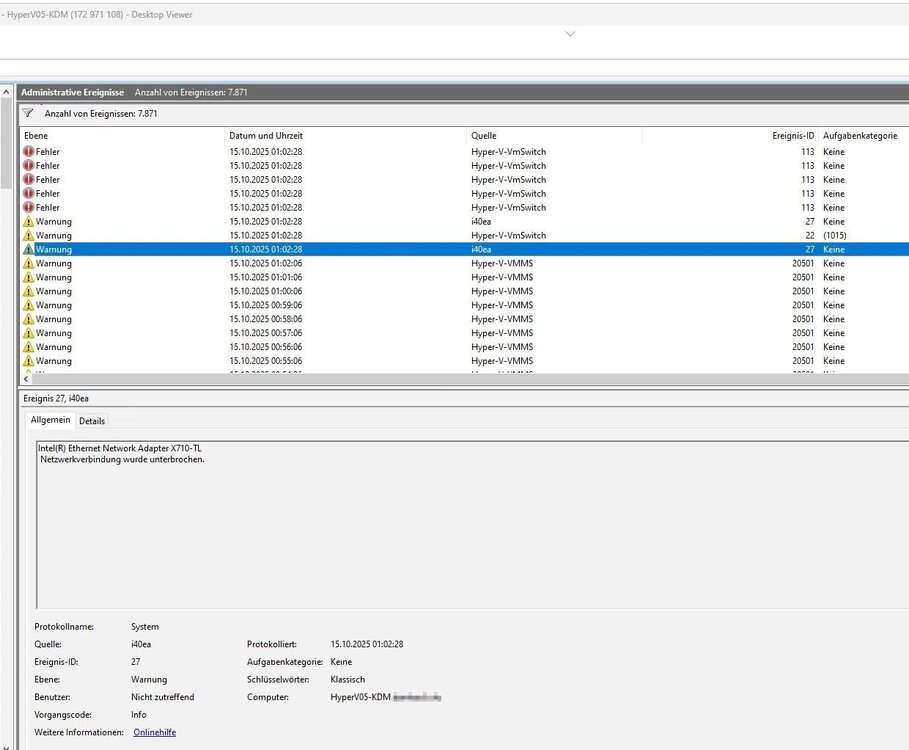This screenshot has width=909, height=750.
Task: Select the 01:00:06 Hyper-V-VMMS warning row
Action: click(300, 292)
